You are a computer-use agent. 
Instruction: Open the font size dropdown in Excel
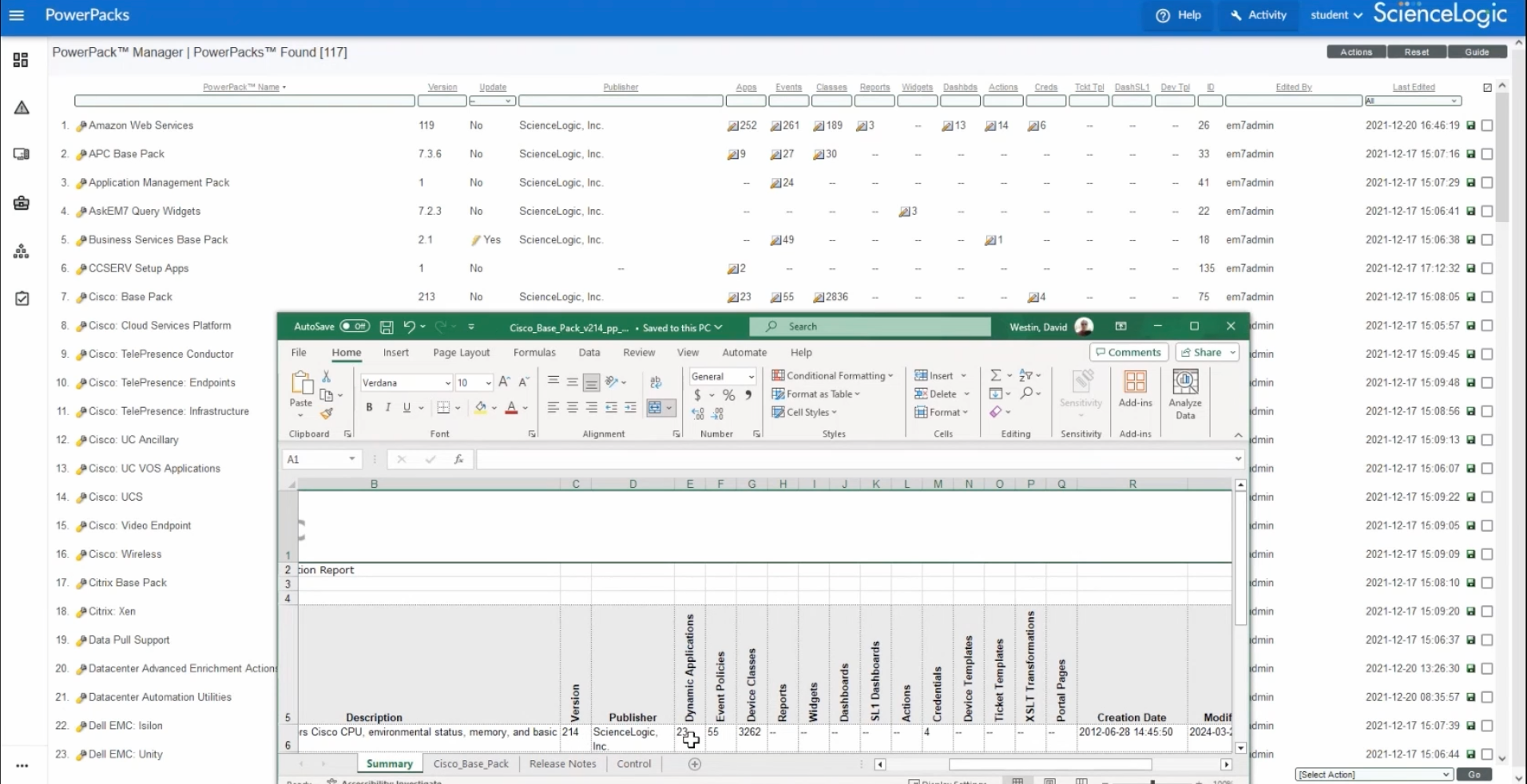pyautogui.click(x=487, y=382)
